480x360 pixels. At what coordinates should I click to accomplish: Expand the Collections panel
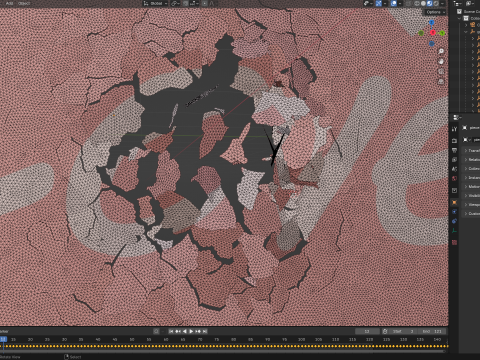click(471, 169)
